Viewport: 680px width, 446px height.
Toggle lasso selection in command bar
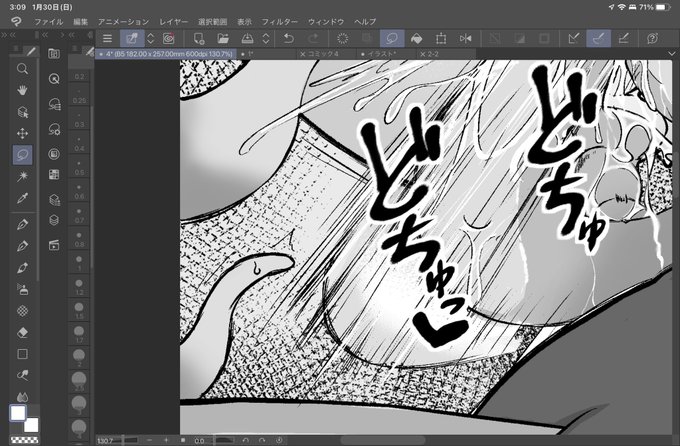392,39
